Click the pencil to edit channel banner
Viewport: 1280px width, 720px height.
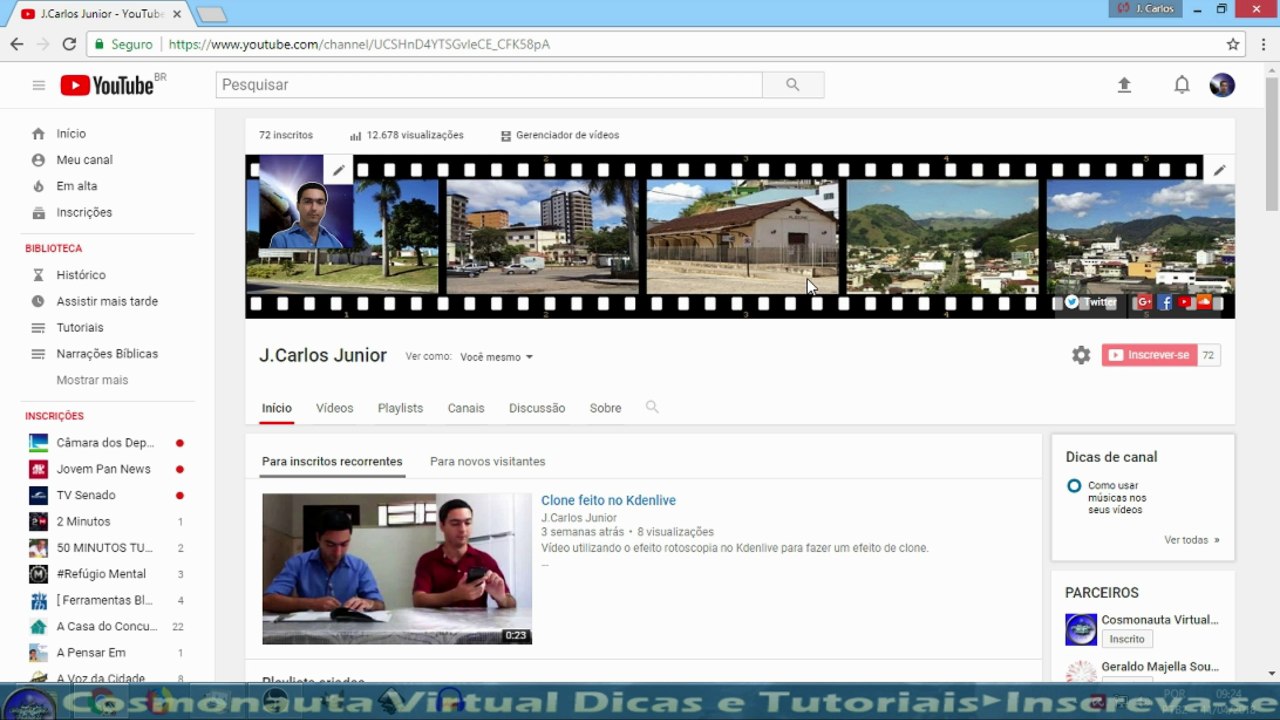point(1219,170)
